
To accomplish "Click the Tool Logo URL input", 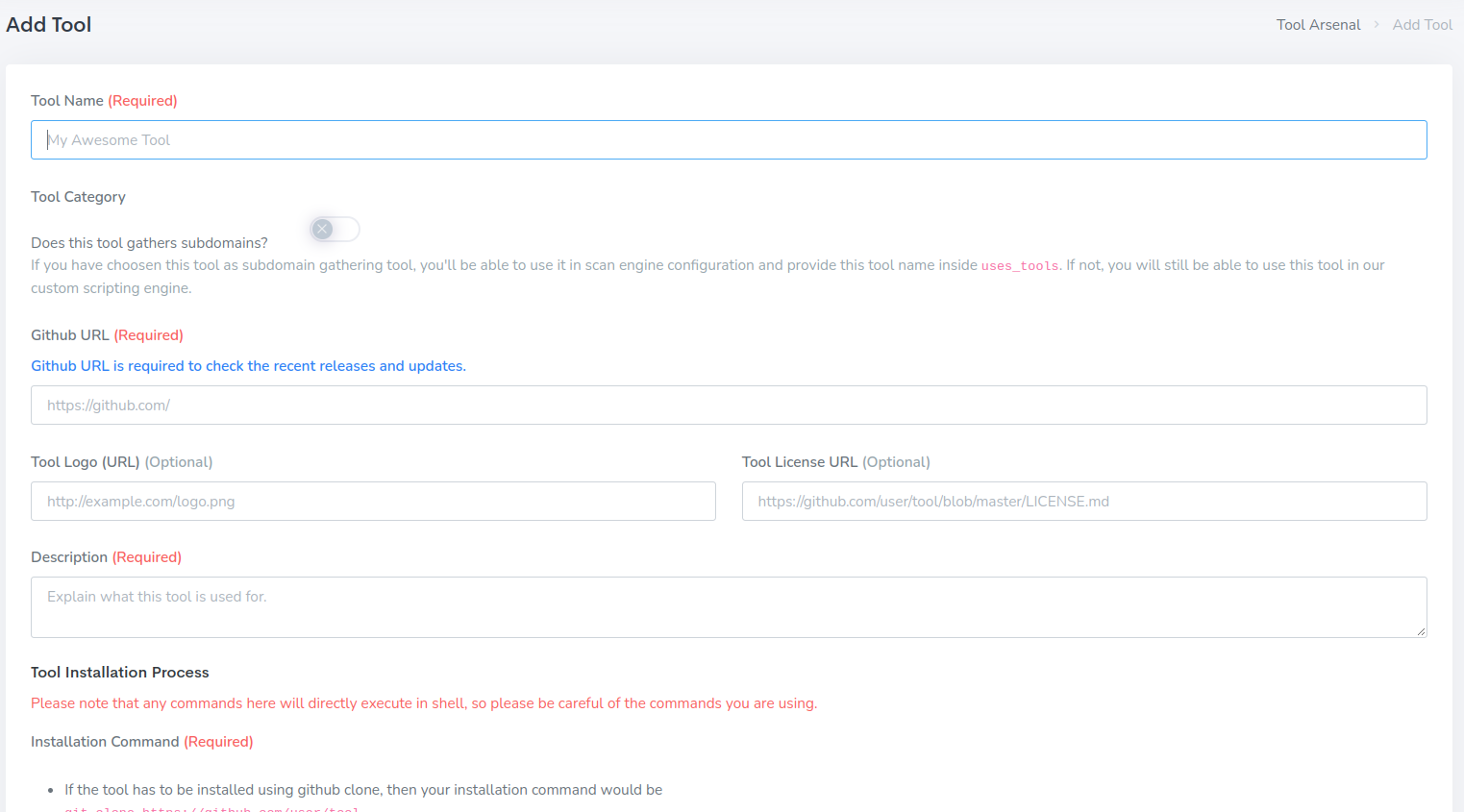I will click(x=373, y=502).
